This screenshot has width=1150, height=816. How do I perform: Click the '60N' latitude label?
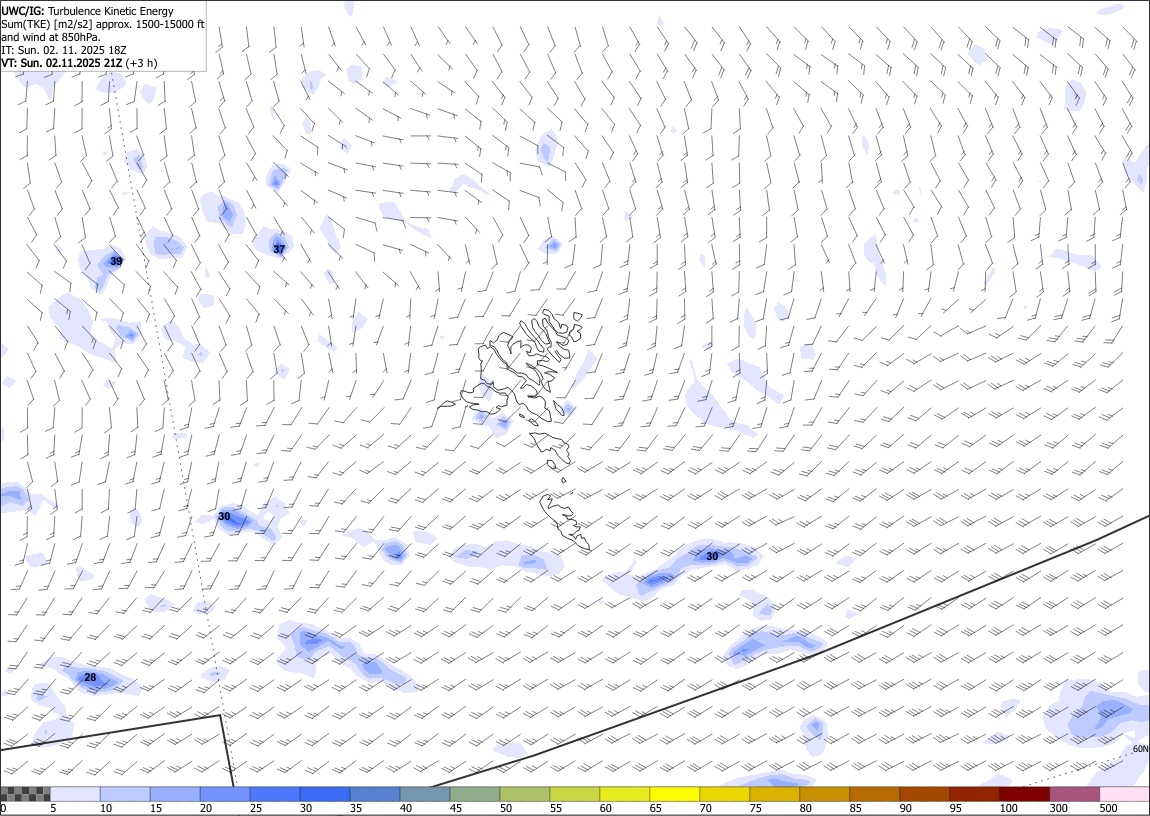(x=1140, y=749)
